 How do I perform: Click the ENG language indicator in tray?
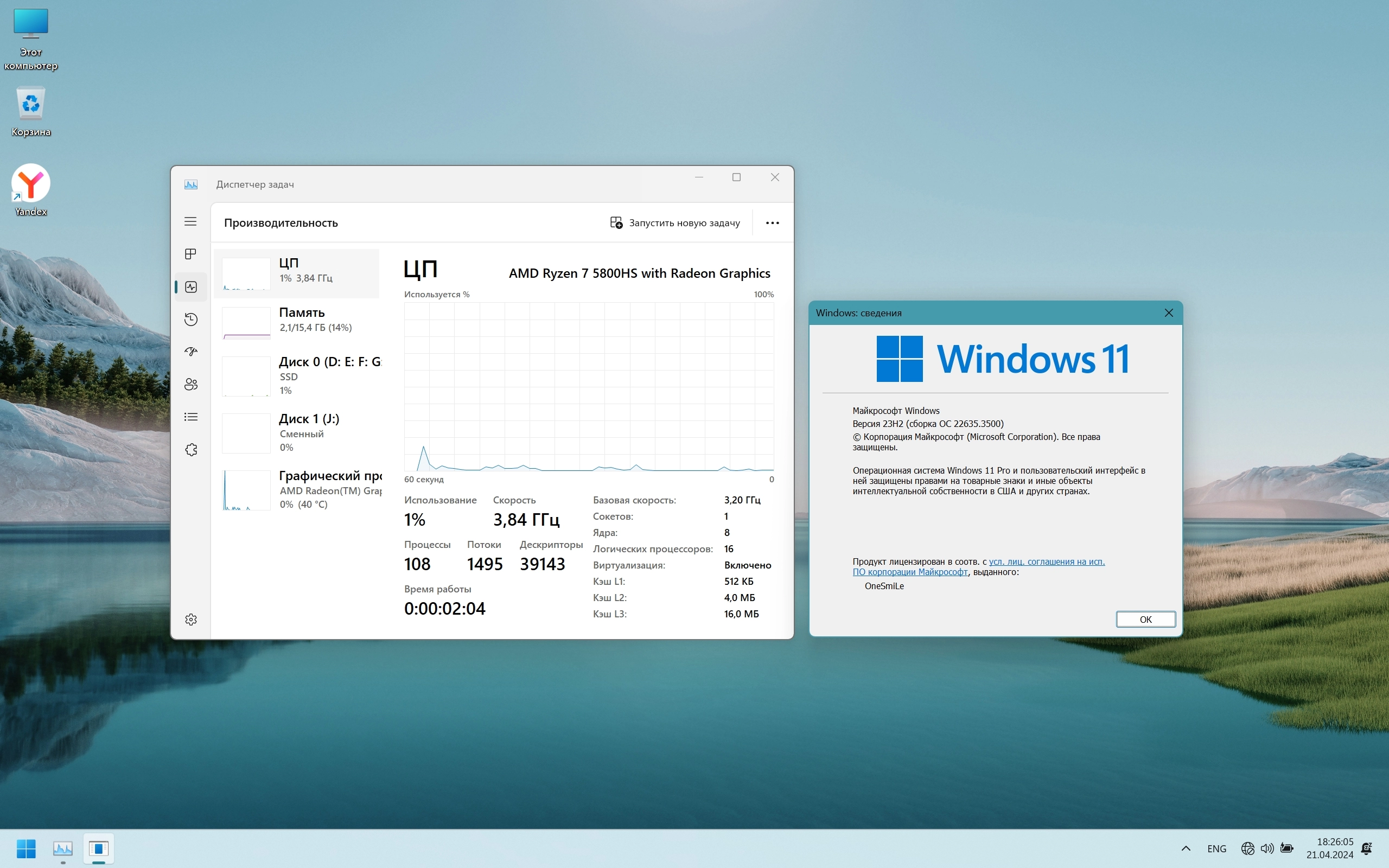[x=1216, y=848]
